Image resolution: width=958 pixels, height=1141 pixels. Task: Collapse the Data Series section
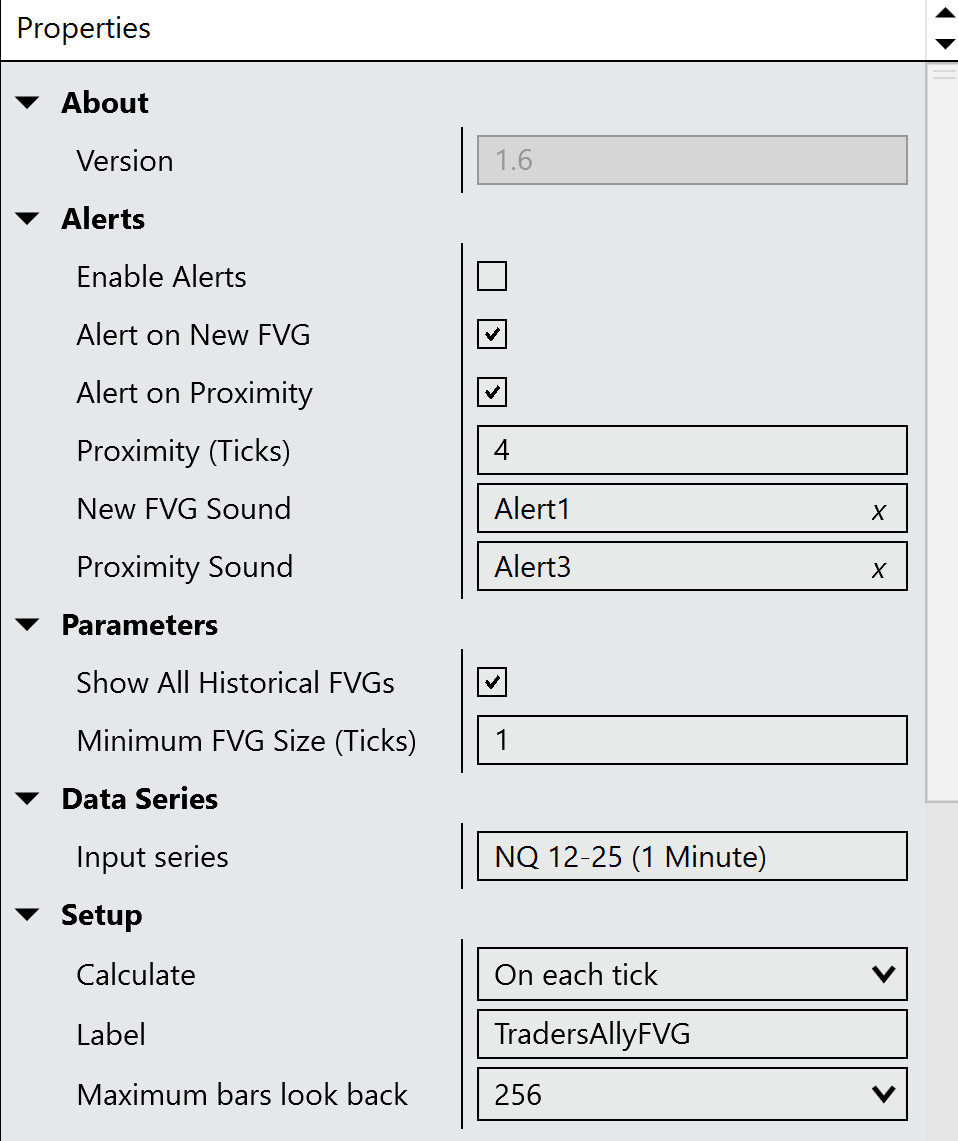[x=28, y=799]
